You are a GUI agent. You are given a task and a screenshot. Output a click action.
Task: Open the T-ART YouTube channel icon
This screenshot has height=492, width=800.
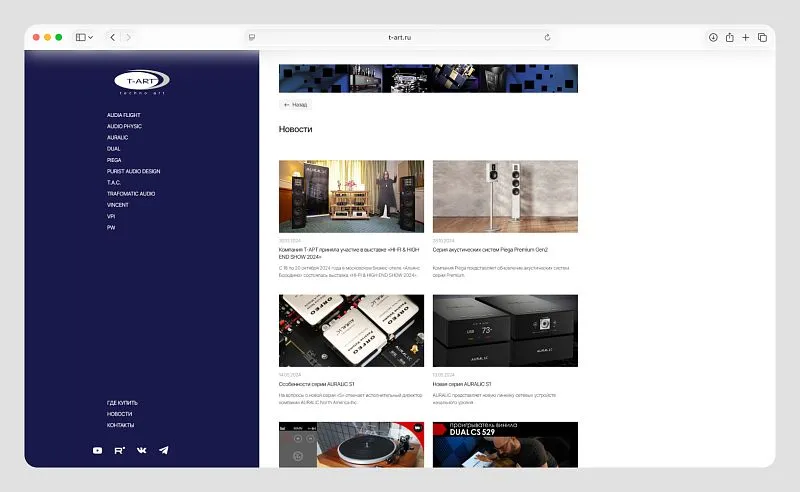click(x=97, y=450)
